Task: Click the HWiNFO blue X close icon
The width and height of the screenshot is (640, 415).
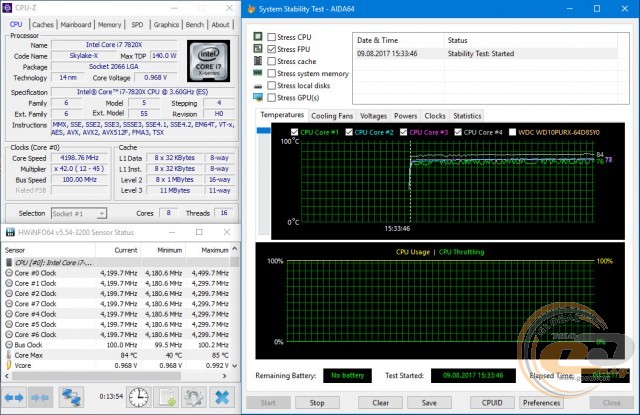Action: pos(222,397)
